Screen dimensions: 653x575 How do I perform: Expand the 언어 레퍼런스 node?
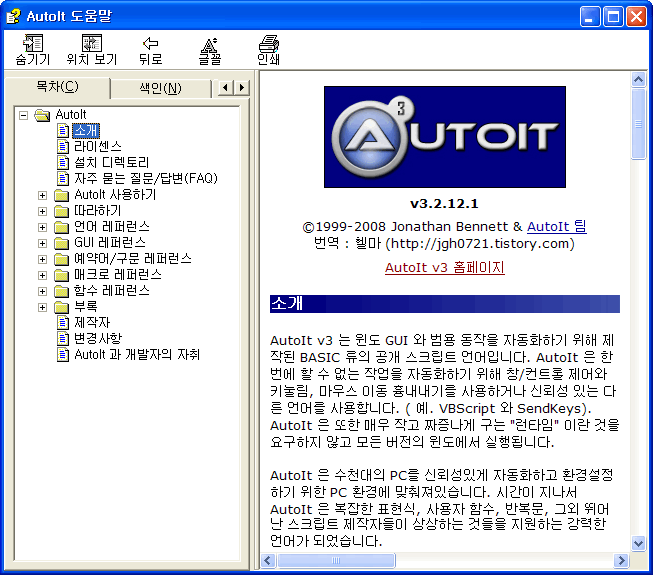coord(42,227)
